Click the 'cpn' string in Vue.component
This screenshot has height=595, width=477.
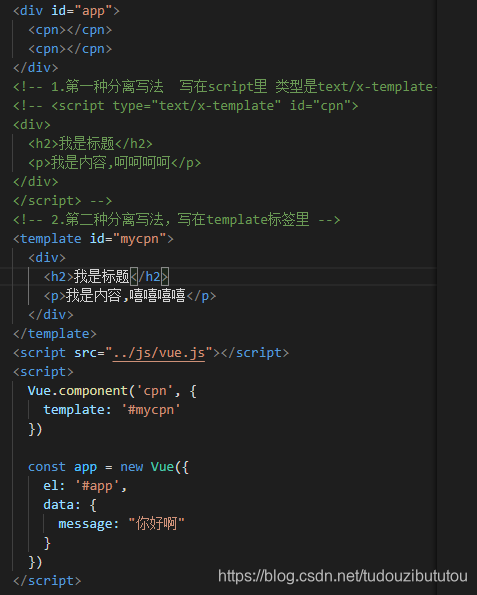(154, 391)
